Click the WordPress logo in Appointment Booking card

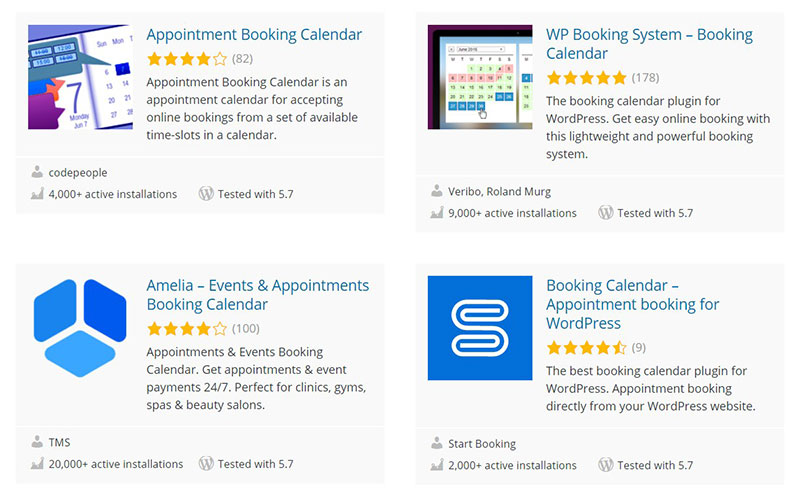206,194
